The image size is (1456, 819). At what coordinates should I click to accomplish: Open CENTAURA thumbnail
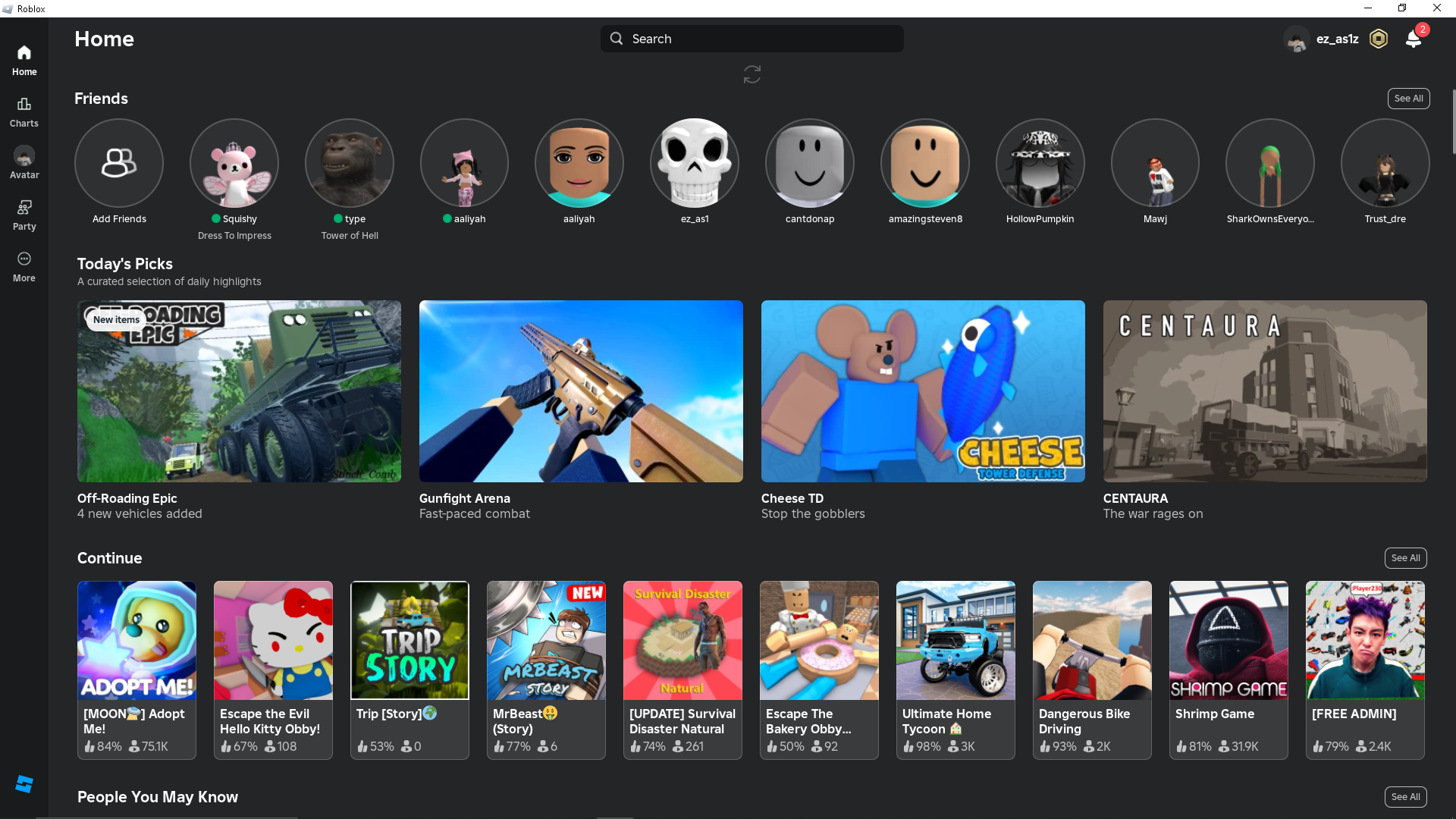click(x=1265, y=391)
